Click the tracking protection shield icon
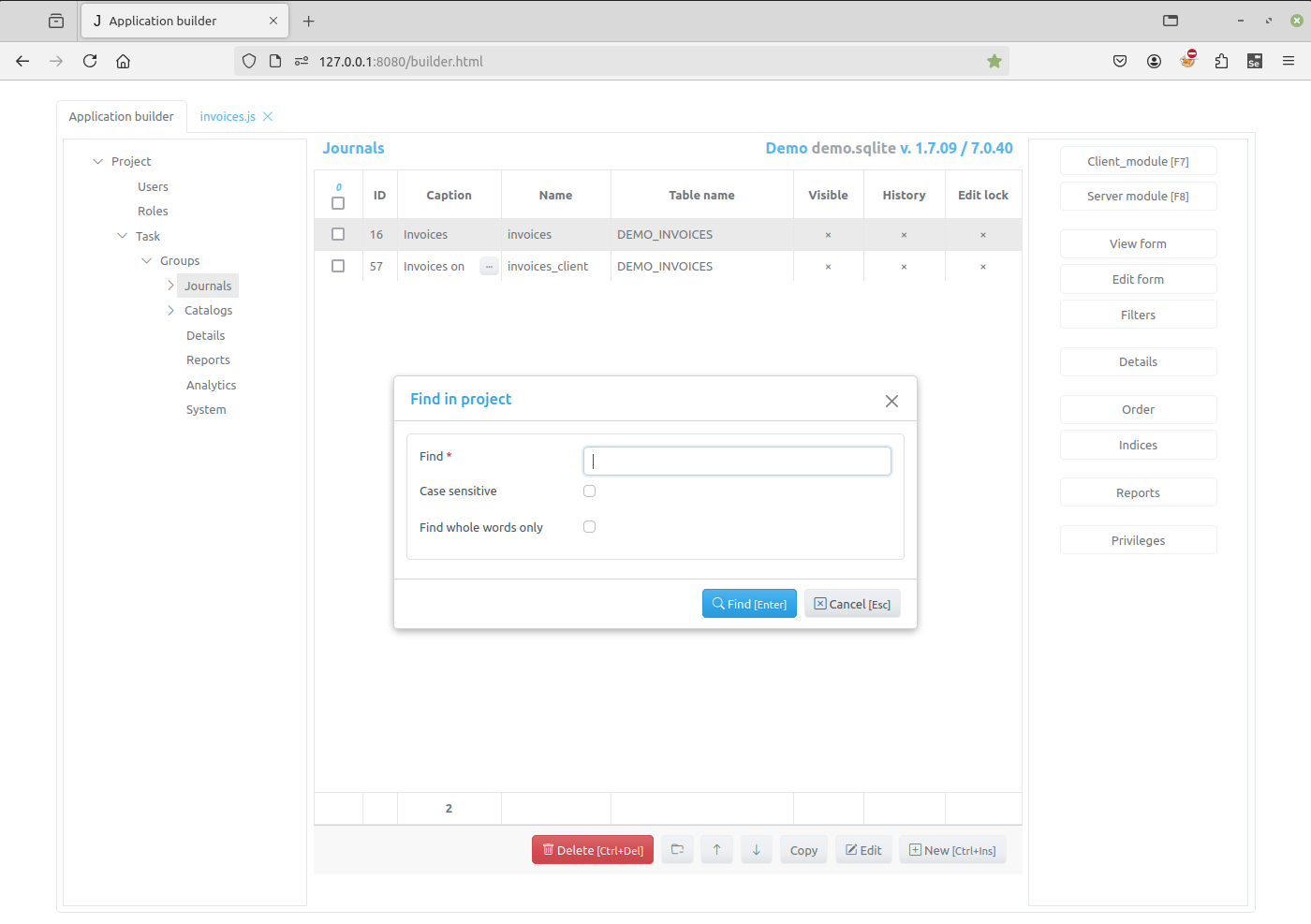Image resolution: width=1311 pixels, height=924 pixels. click(249, 61)
